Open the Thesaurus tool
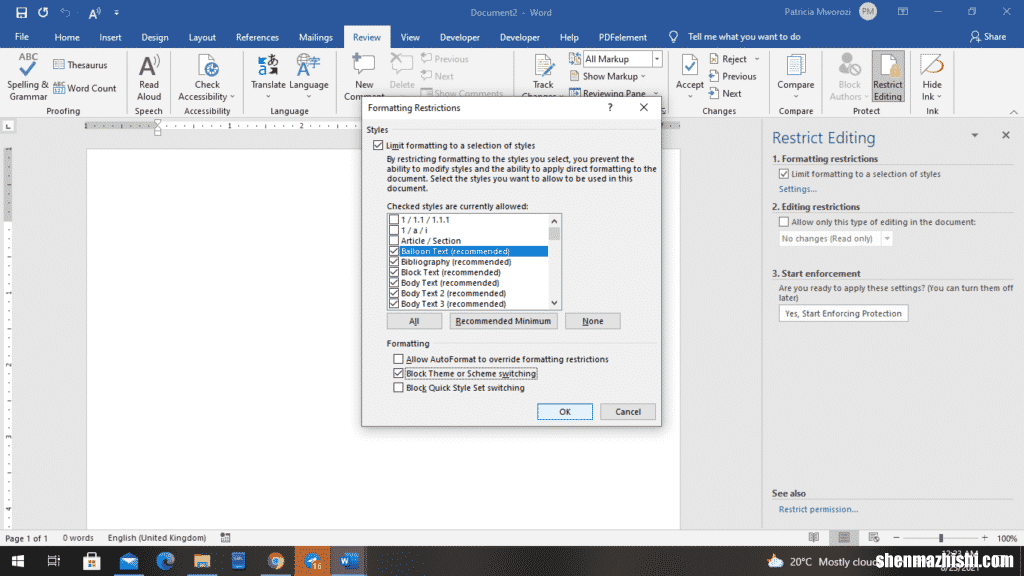 [80, 65]
